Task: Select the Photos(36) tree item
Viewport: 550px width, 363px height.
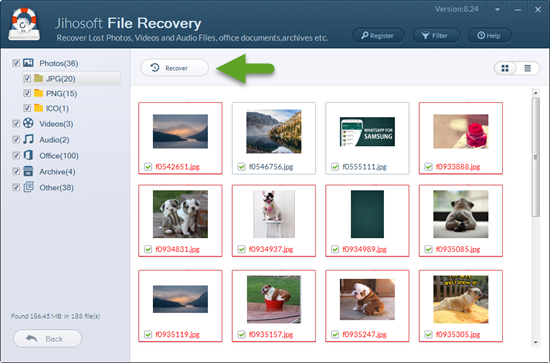Action: 59,63
